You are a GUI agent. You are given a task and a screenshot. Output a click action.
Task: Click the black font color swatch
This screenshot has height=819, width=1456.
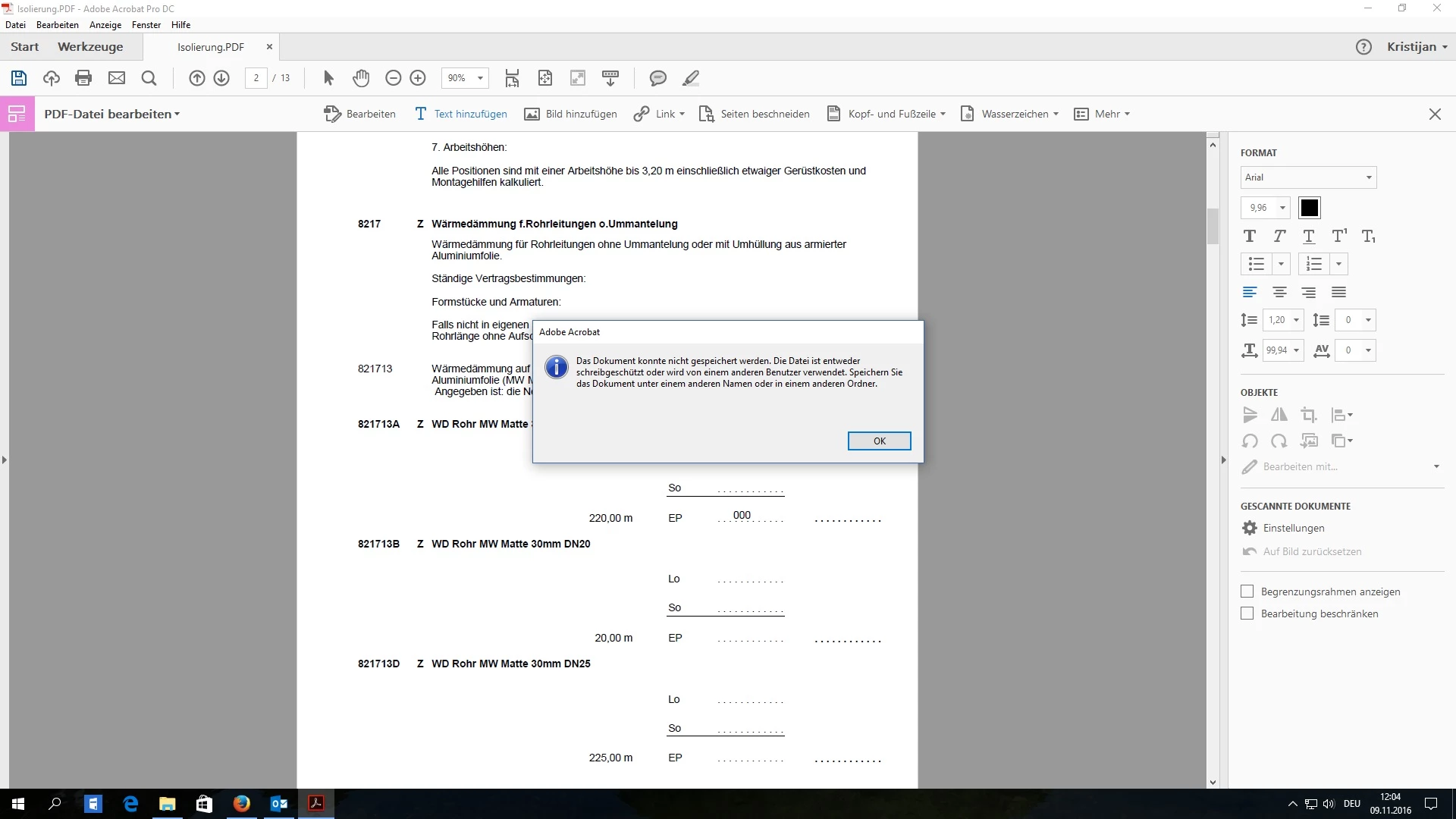point(1309,208)
